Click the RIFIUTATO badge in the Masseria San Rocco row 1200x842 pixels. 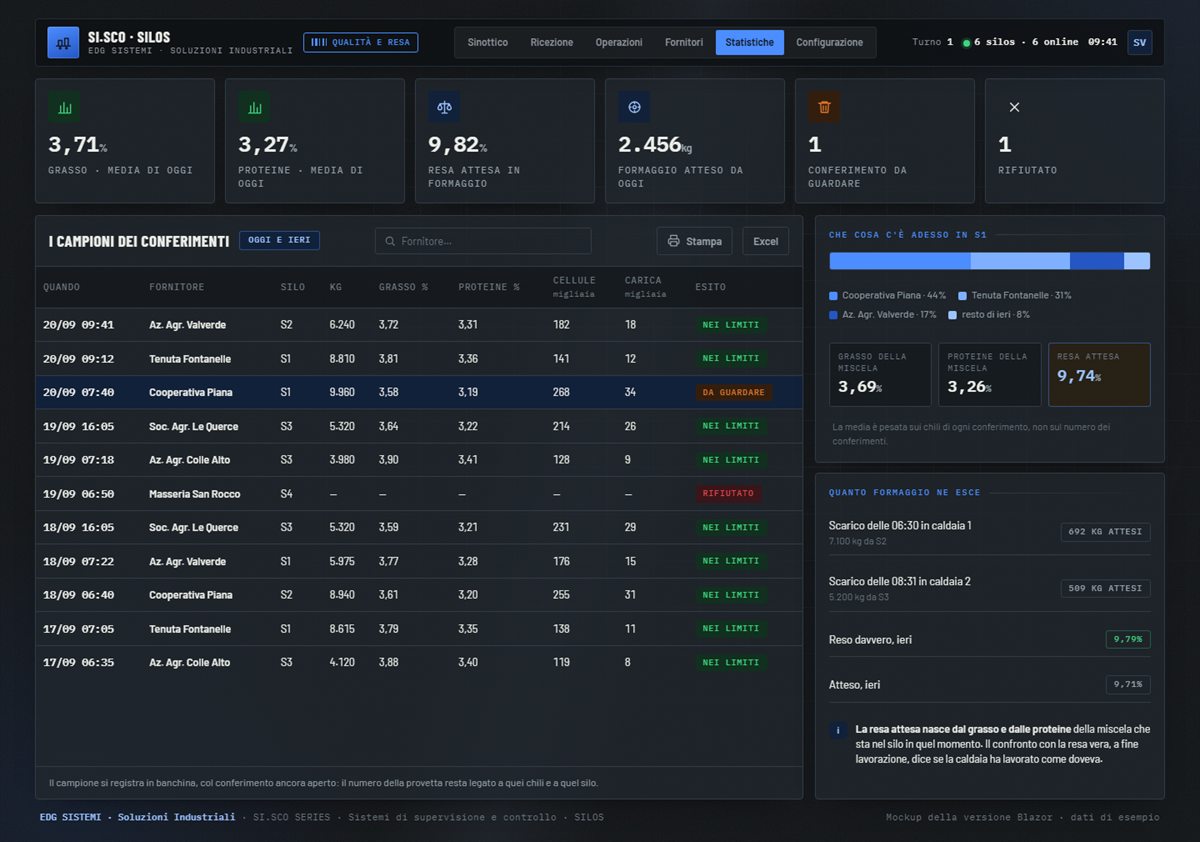(729, 494)
